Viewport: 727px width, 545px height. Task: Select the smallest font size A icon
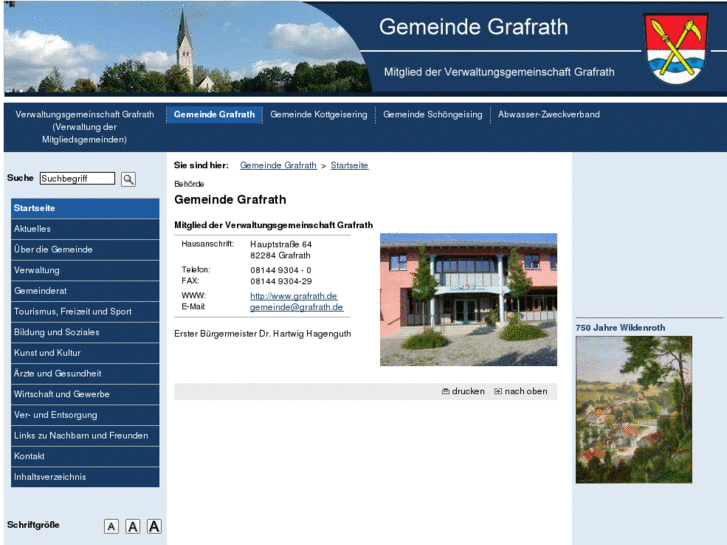(111, 526)
